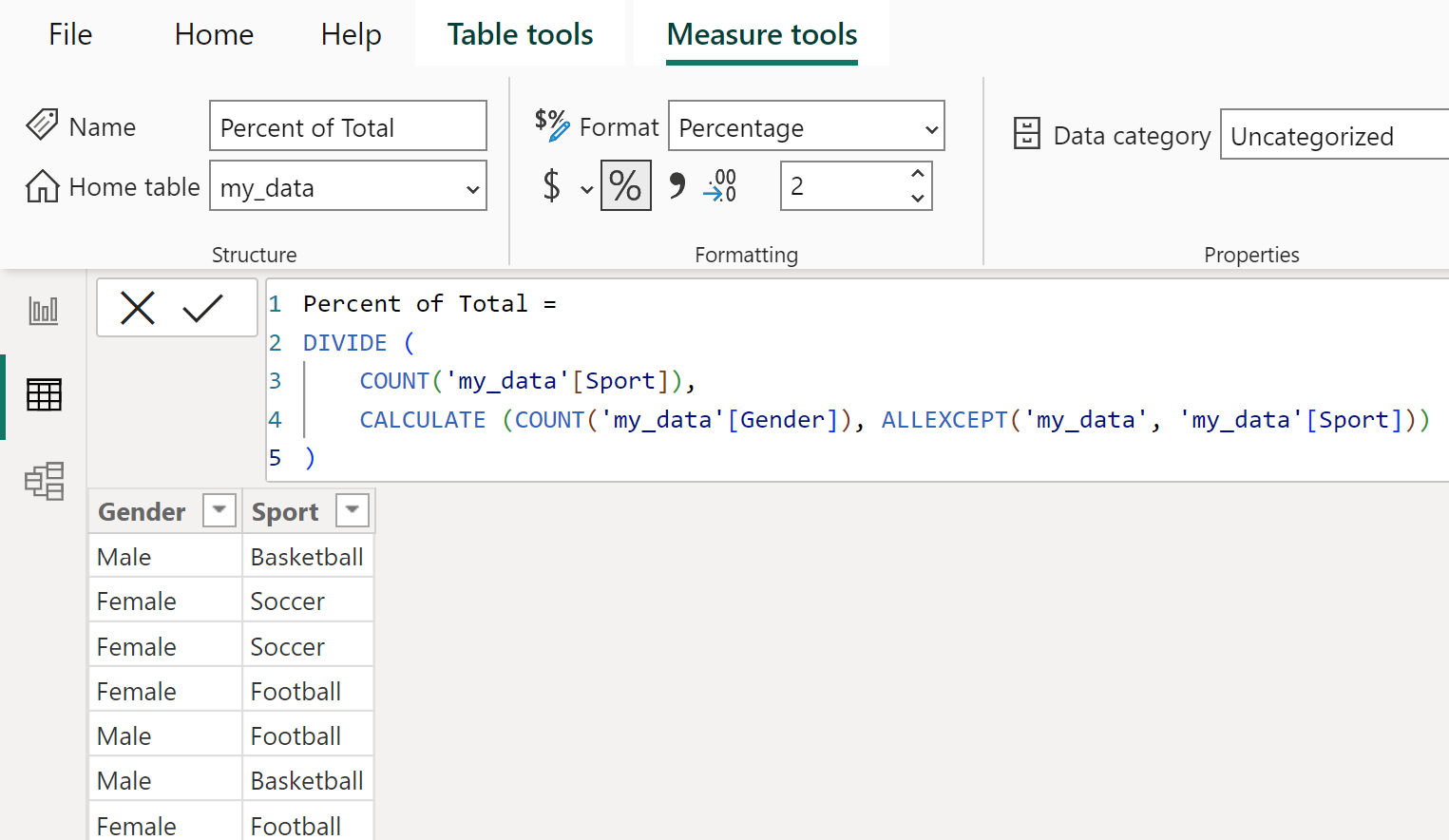This screenshot has width=1449, height=840.
Task: Switch to the Table view icon
Action: pyautogui.click(x=44, y=394)
